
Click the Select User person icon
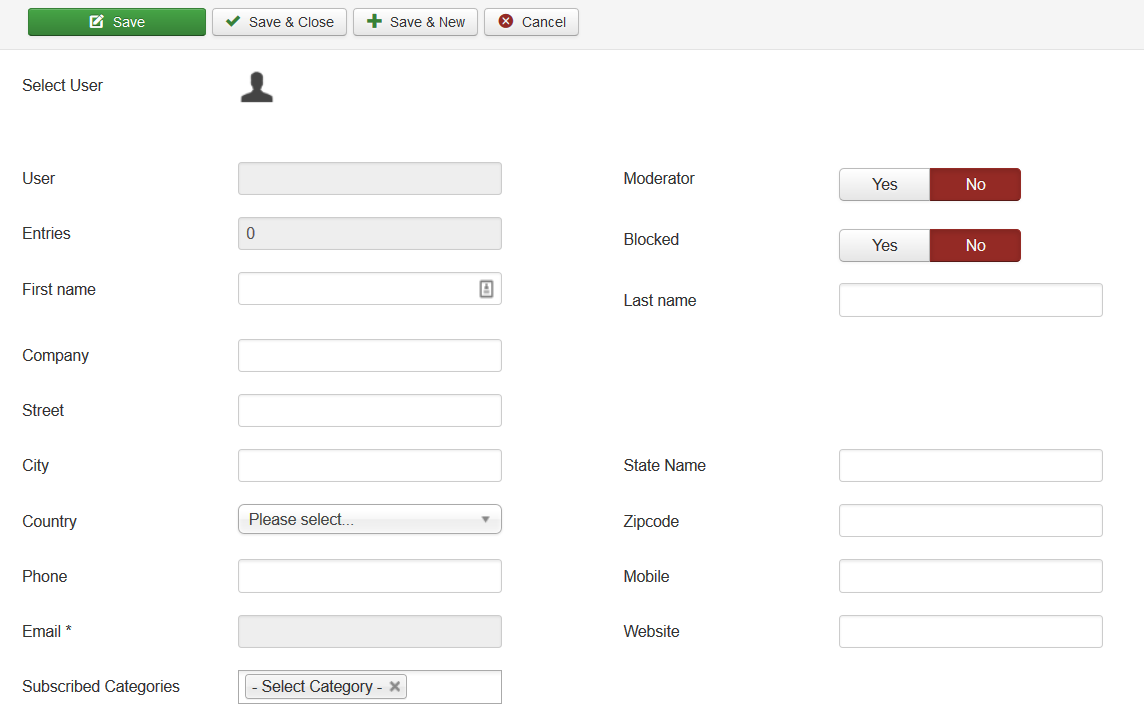point(256,87)
